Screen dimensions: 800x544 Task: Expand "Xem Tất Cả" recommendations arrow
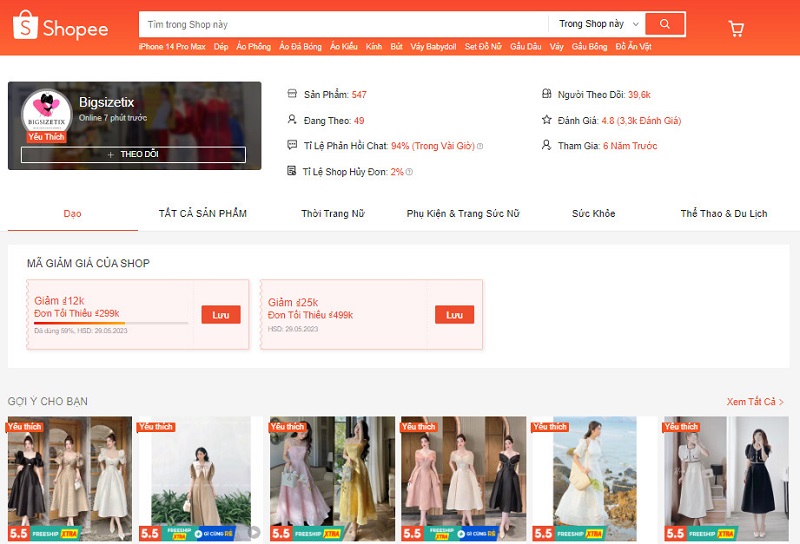(x=781, y=402)
